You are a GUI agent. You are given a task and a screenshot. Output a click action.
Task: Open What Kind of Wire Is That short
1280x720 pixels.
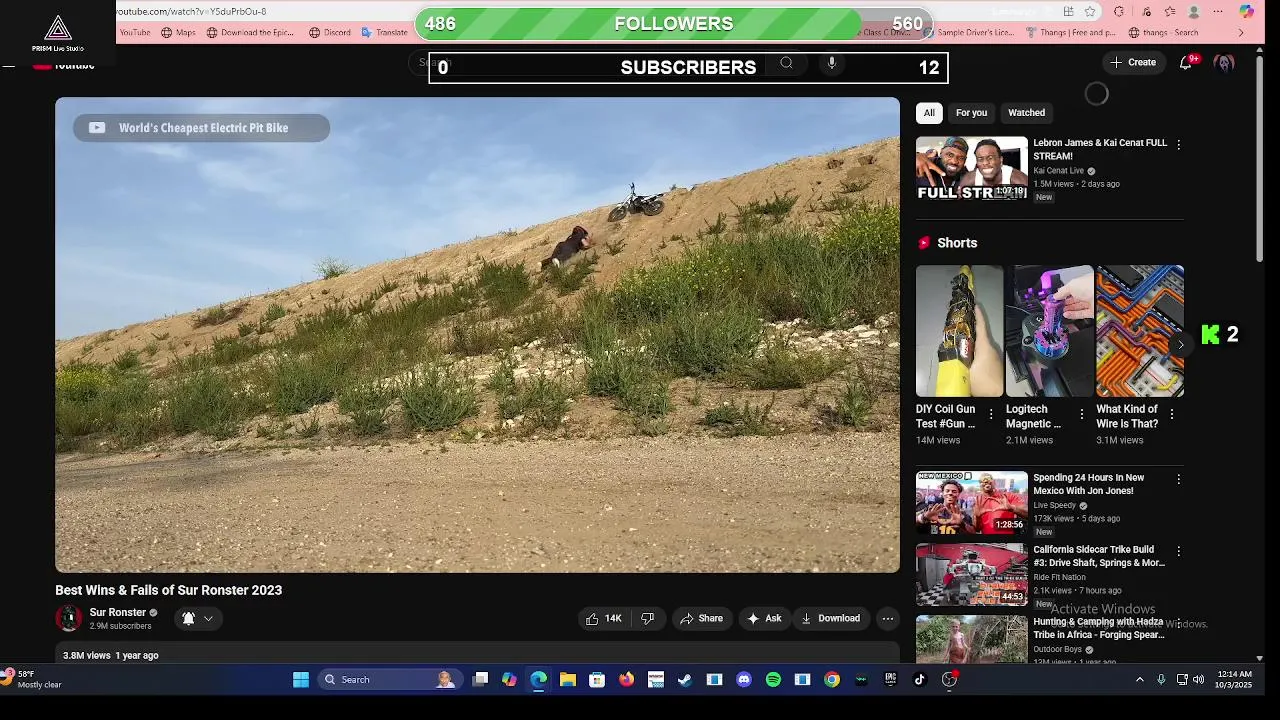[1140, 331]
